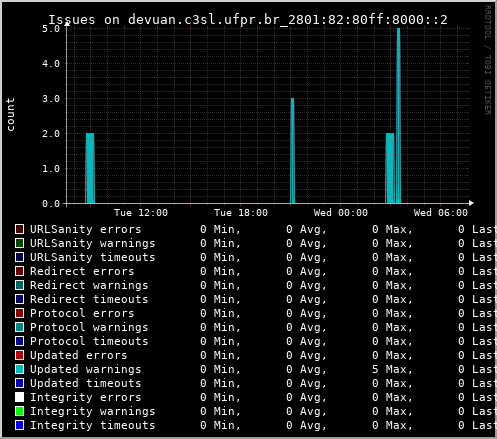The image size is (497, 439).
Task: Click the Integrity timeouts blue swatch
Action: pos(19,425)
